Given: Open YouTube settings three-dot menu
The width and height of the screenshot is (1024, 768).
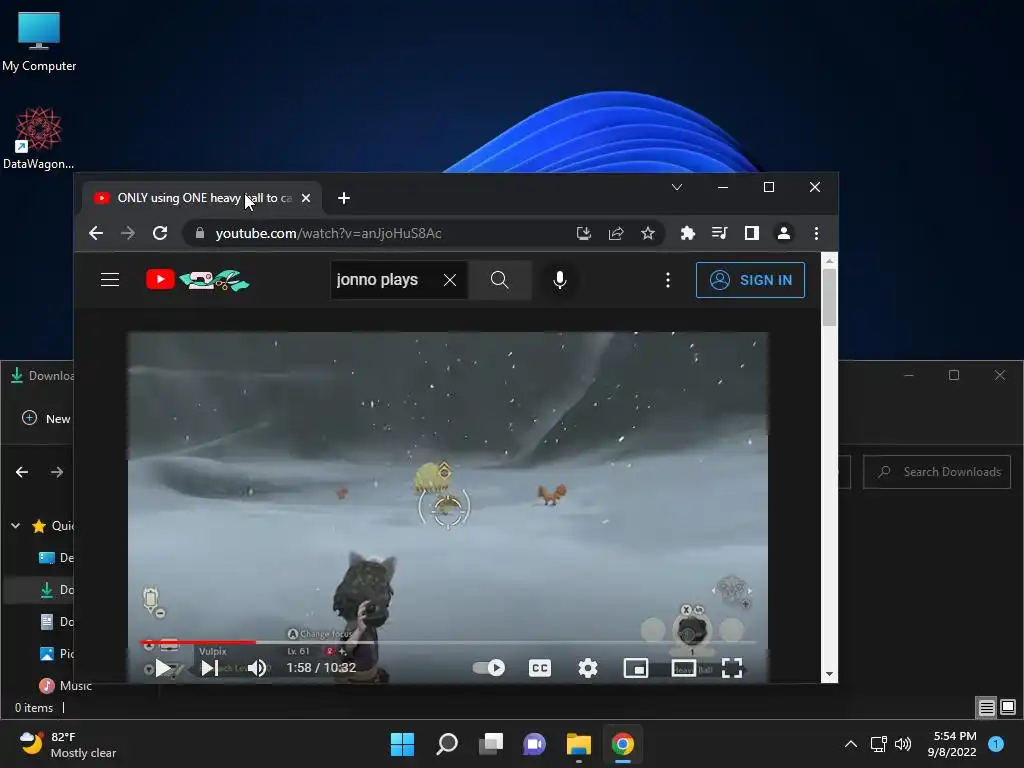Looking at the screenshot, I should point(667,280).
